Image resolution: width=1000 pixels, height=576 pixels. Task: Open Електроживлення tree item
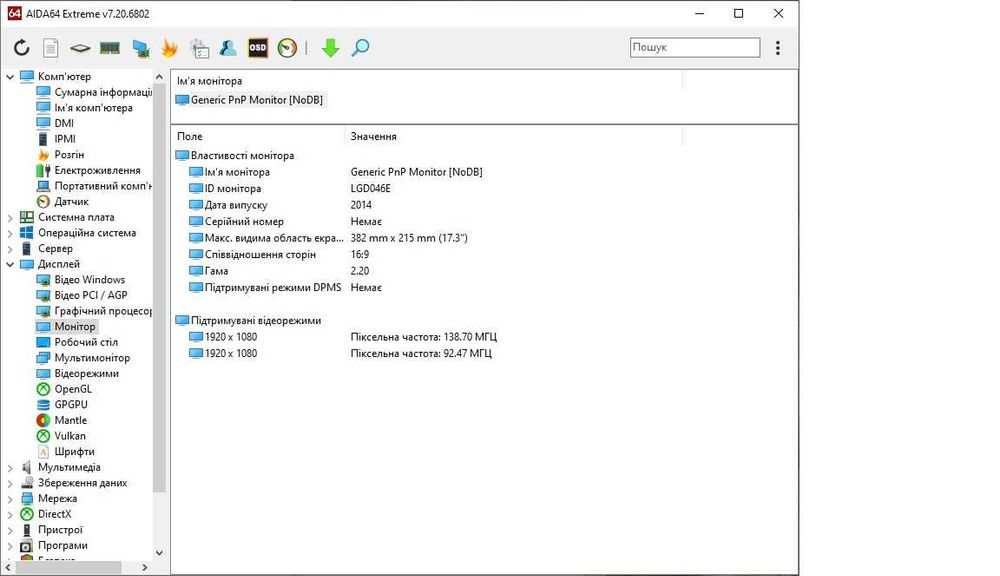tap(89, 170)
